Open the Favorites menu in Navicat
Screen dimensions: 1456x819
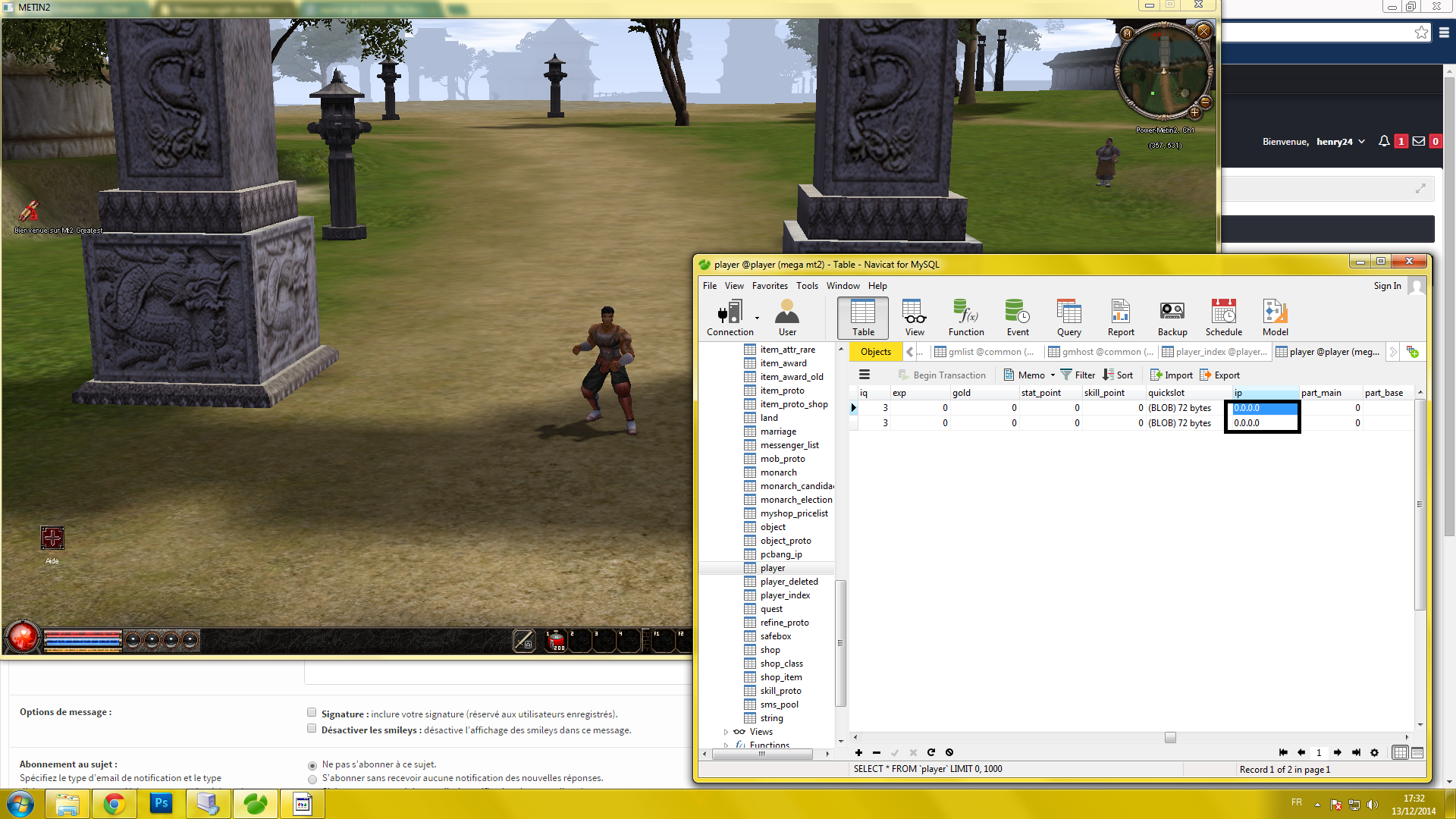coord(770,286)
